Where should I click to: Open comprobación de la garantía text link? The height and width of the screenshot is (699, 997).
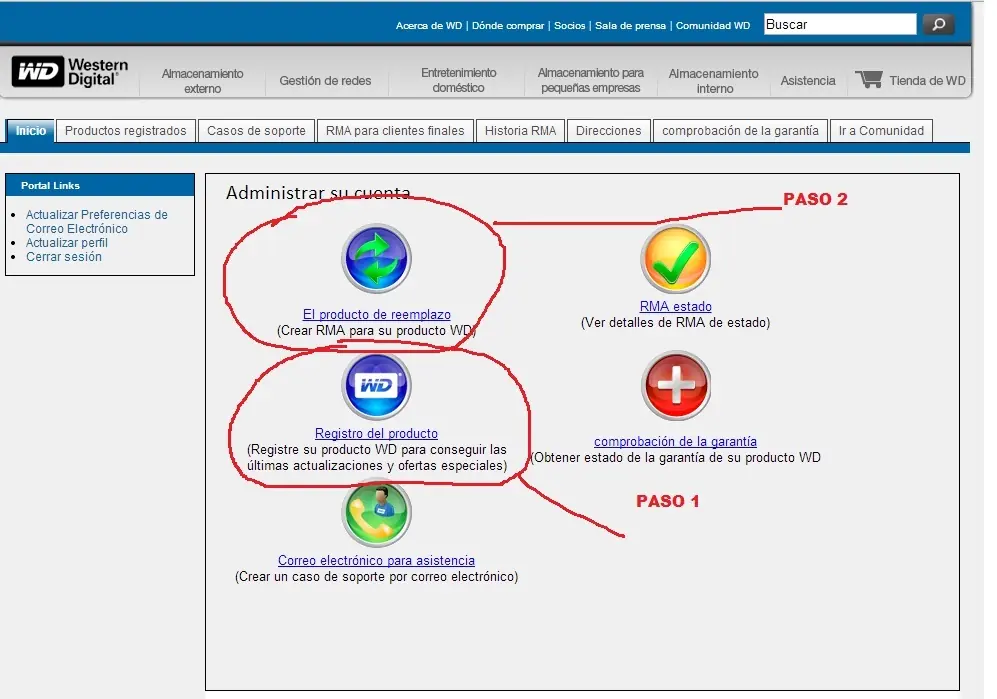click(x=675, y=441)
